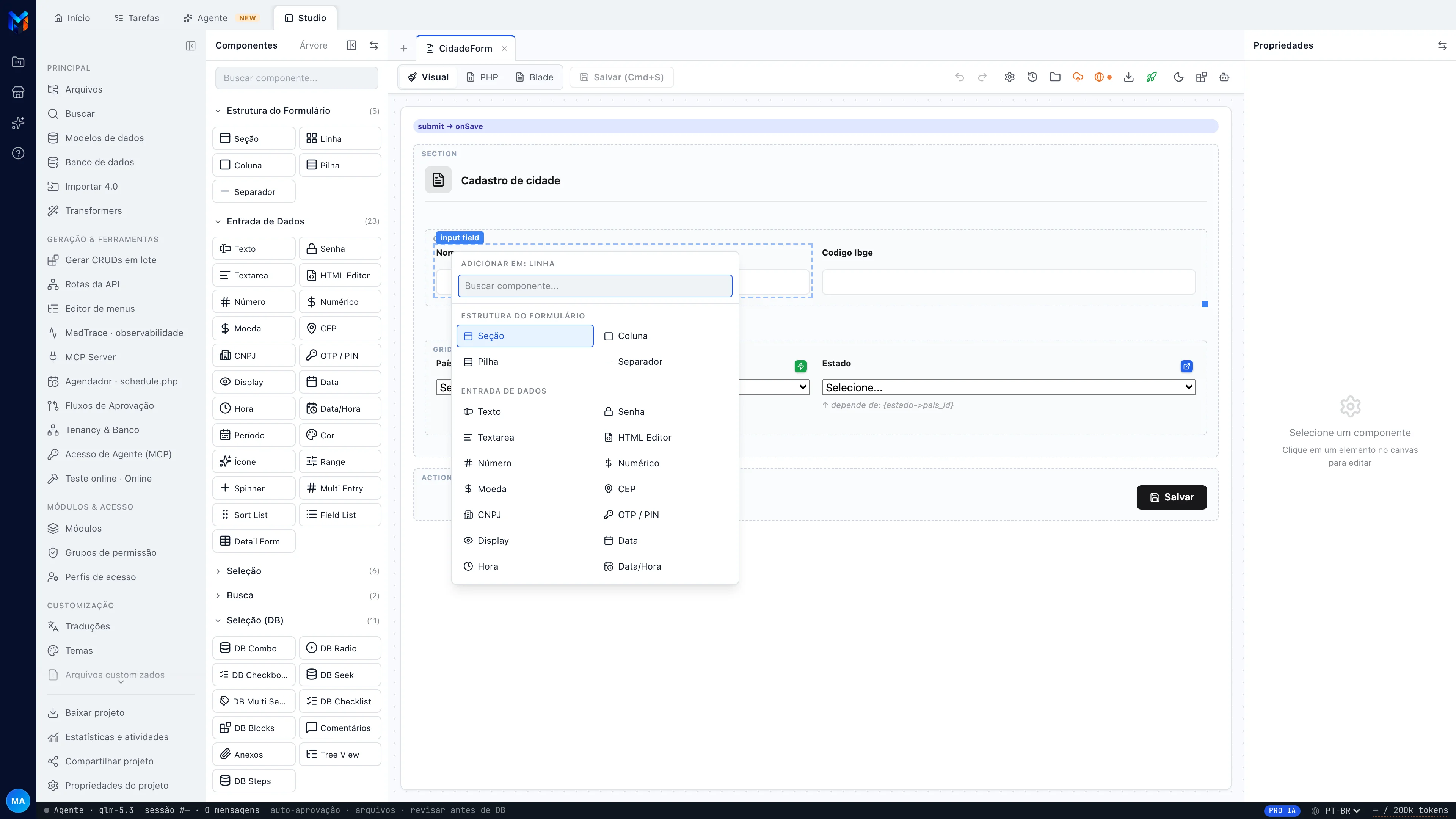Image resolution: width=1456 pixels, height=819 pixels.
Task: Click the undo arrow in the toolbar
Action: [959, 77]
